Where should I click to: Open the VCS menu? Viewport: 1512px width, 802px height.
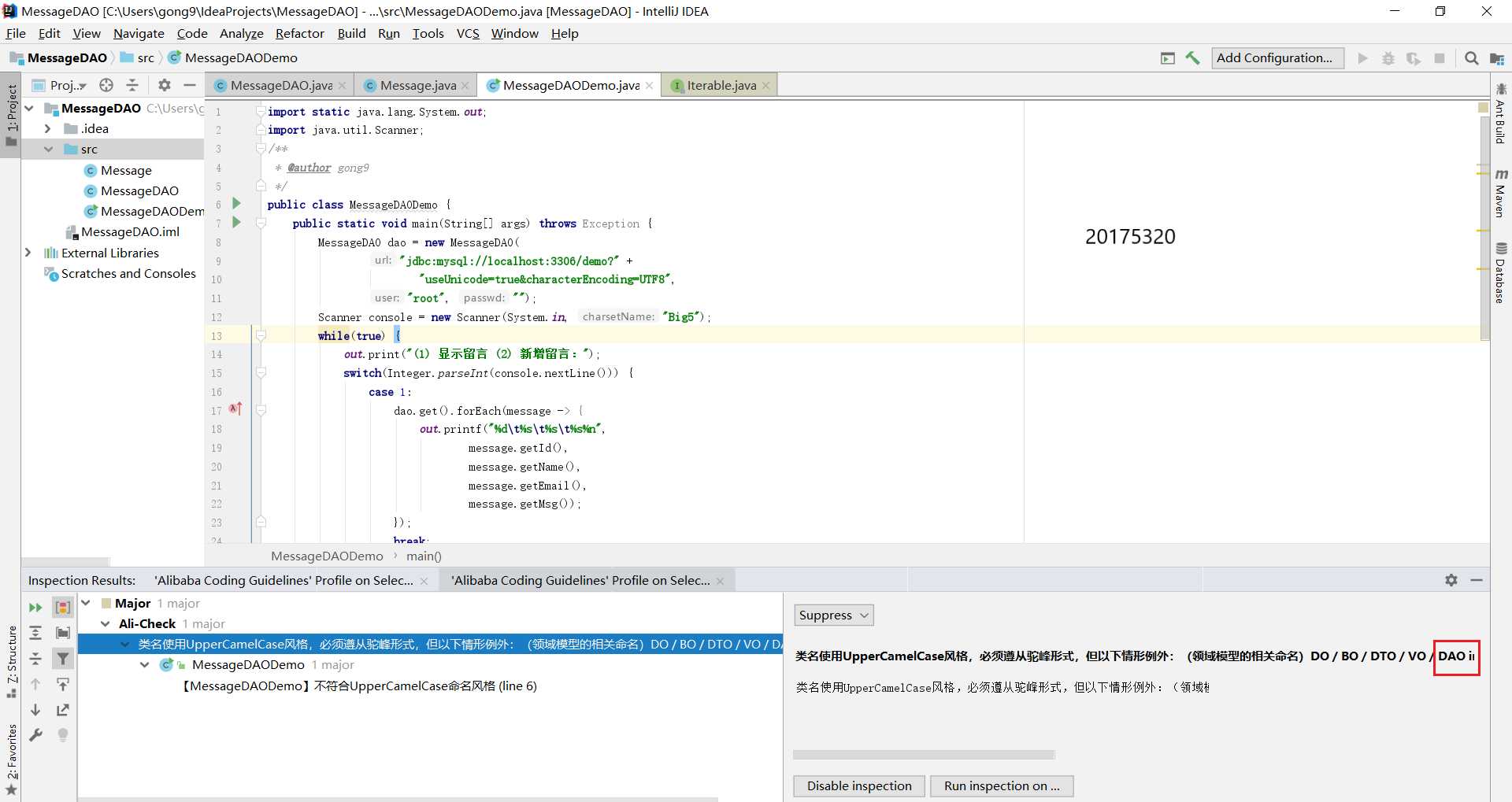click(x=468, y=33)
